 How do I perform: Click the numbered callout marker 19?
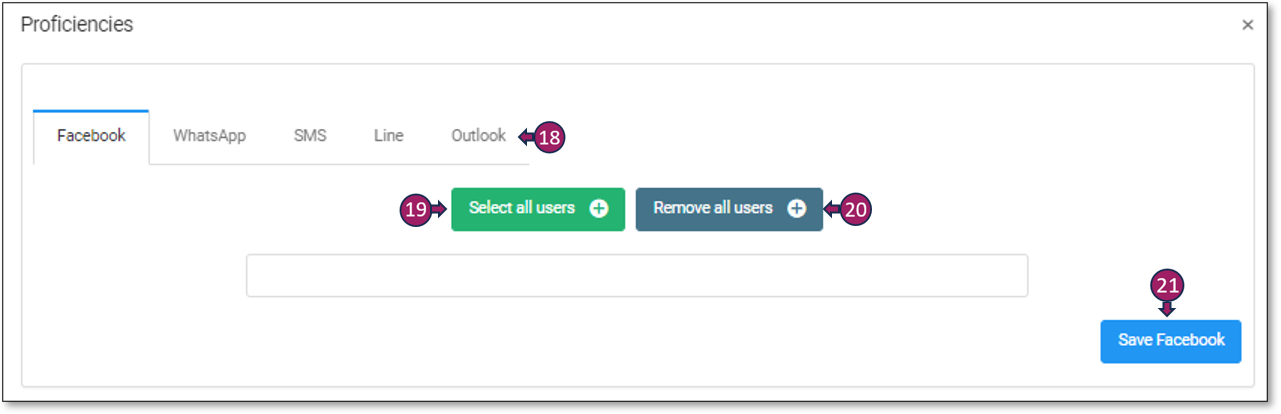416,209
